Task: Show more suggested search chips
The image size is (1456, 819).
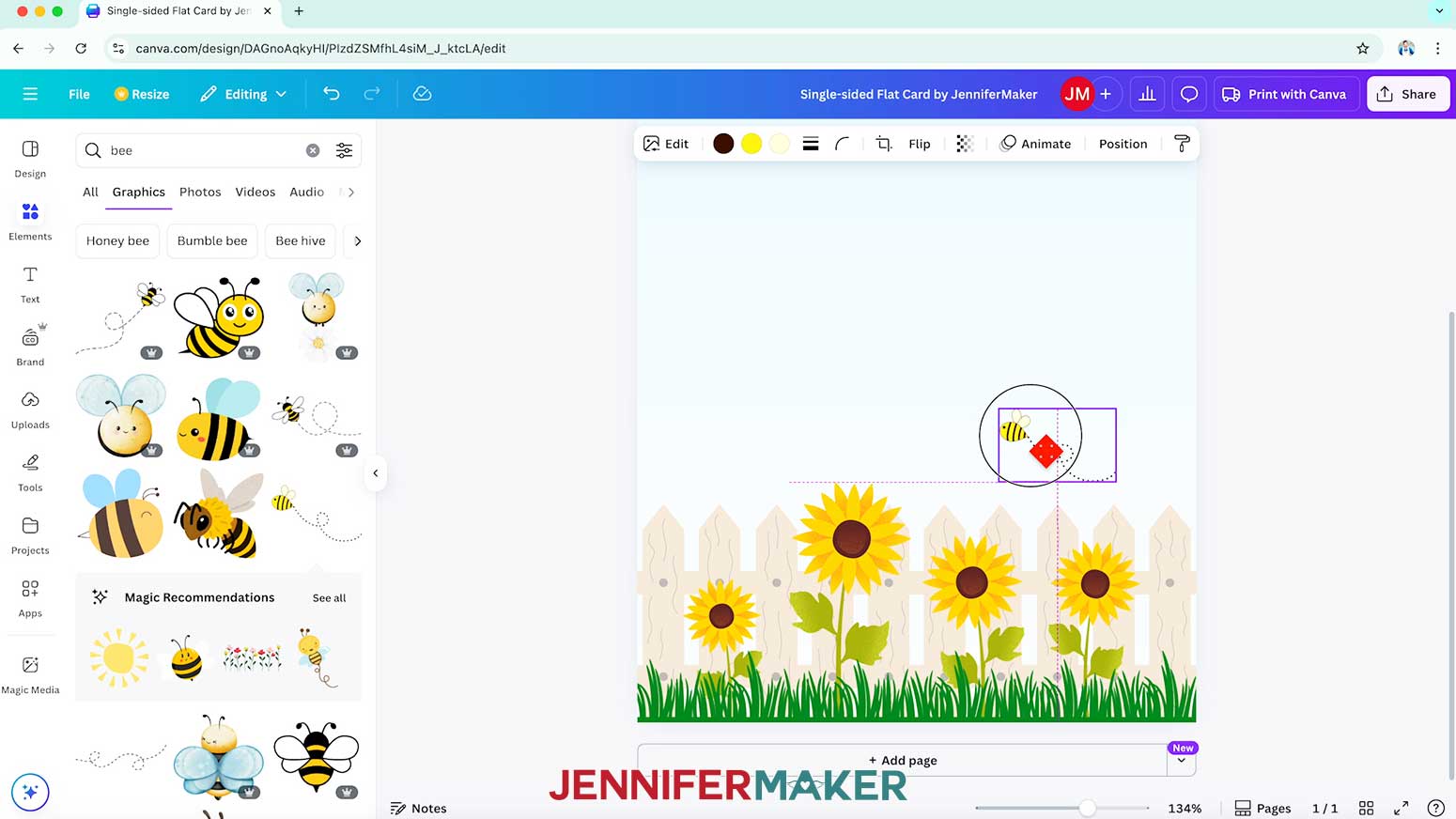Action: click(x=357, y=240)
